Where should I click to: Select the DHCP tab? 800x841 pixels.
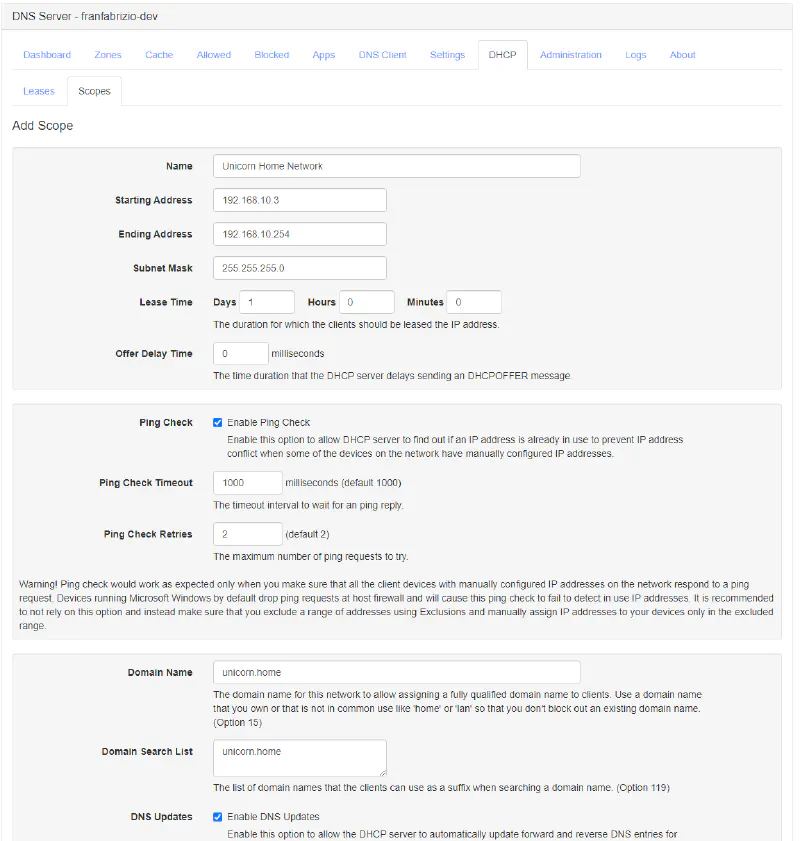click(x=502, y=55)
